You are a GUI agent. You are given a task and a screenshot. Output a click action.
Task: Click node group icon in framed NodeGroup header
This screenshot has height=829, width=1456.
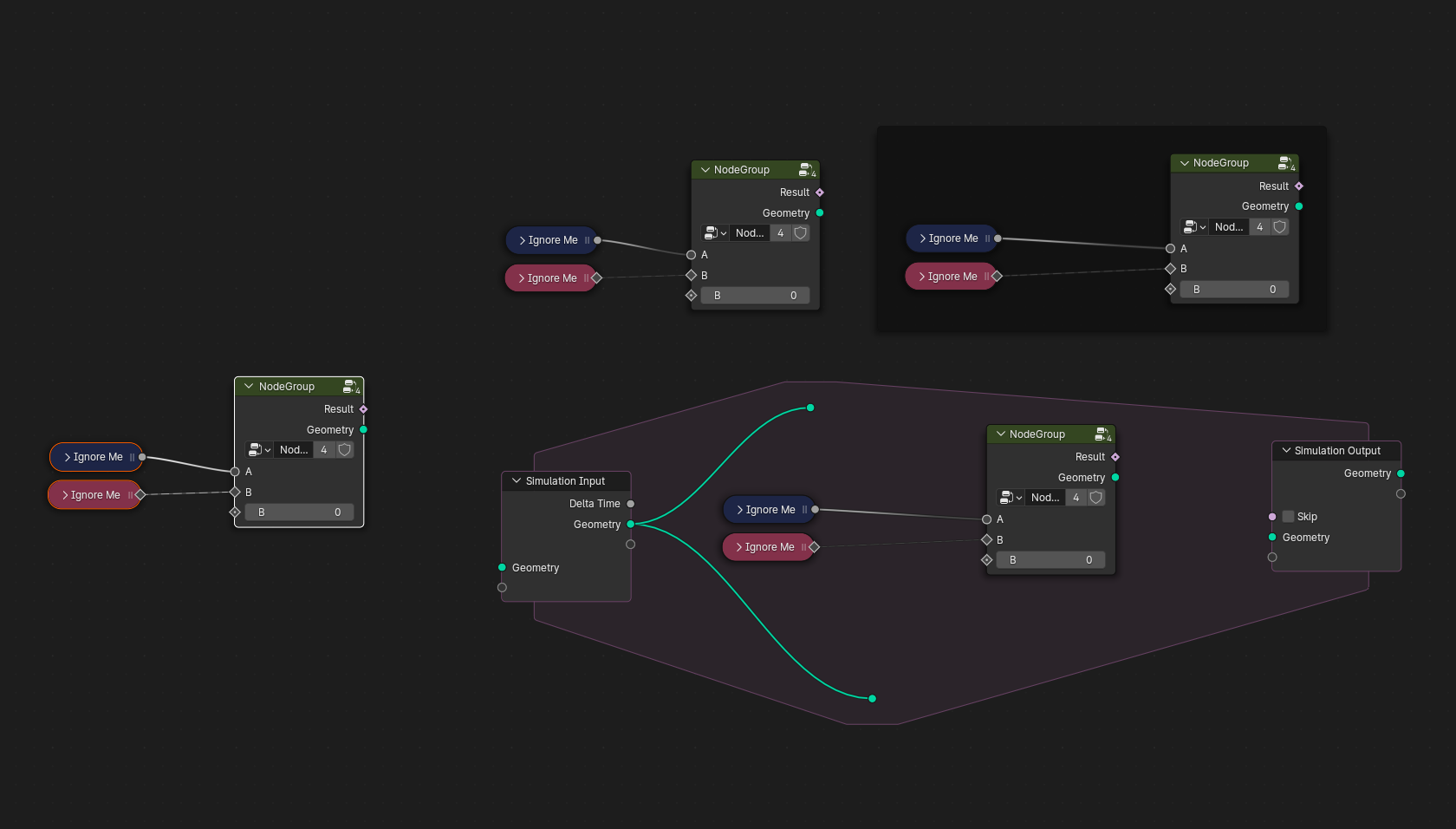coord(1286,163)
